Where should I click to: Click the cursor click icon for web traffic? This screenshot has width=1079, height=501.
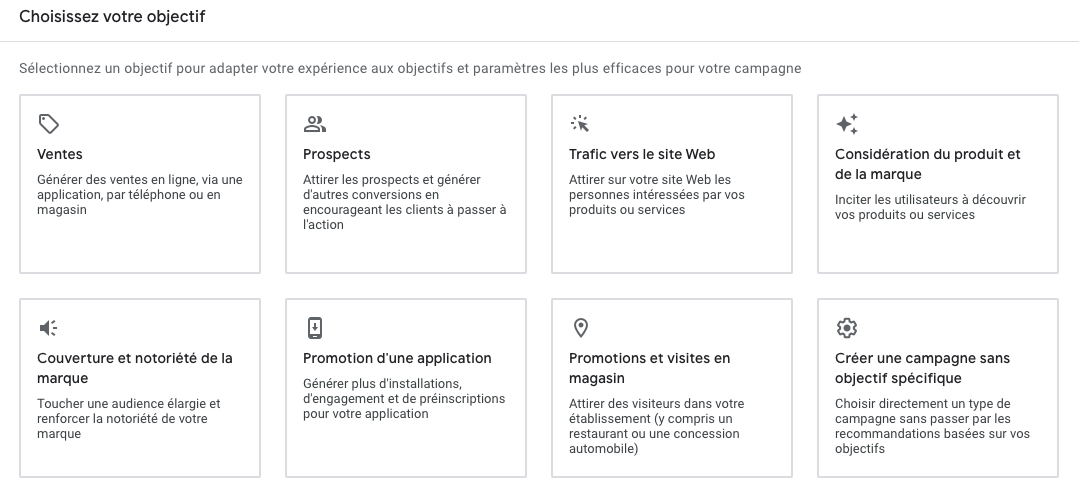click(x=580, y=124)
